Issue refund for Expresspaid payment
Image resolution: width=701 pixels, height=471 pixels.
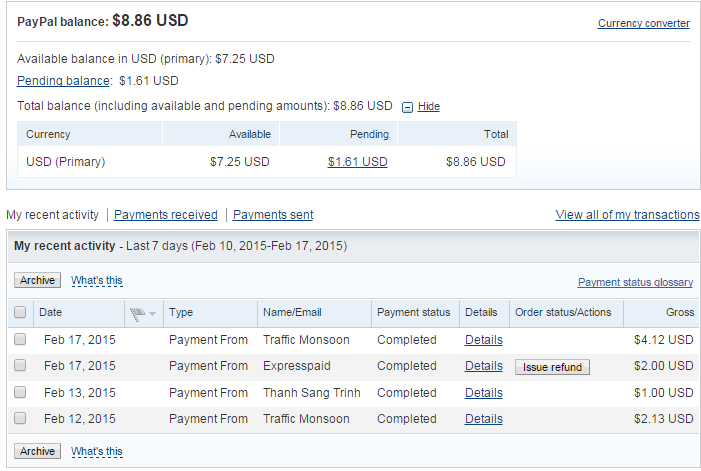coord(552,367)
